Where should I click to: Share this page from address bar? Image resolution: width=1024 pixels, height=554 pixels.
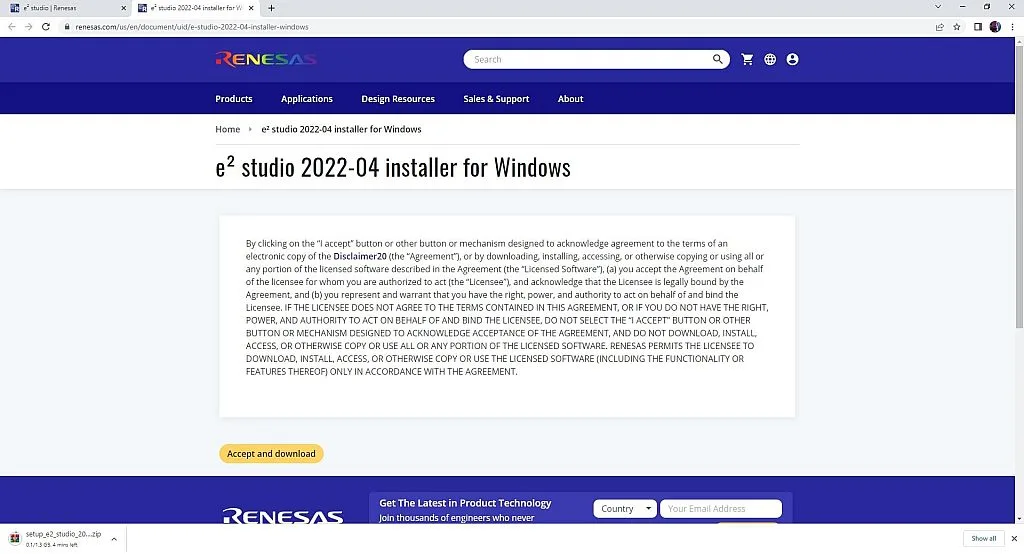[939, 27]
